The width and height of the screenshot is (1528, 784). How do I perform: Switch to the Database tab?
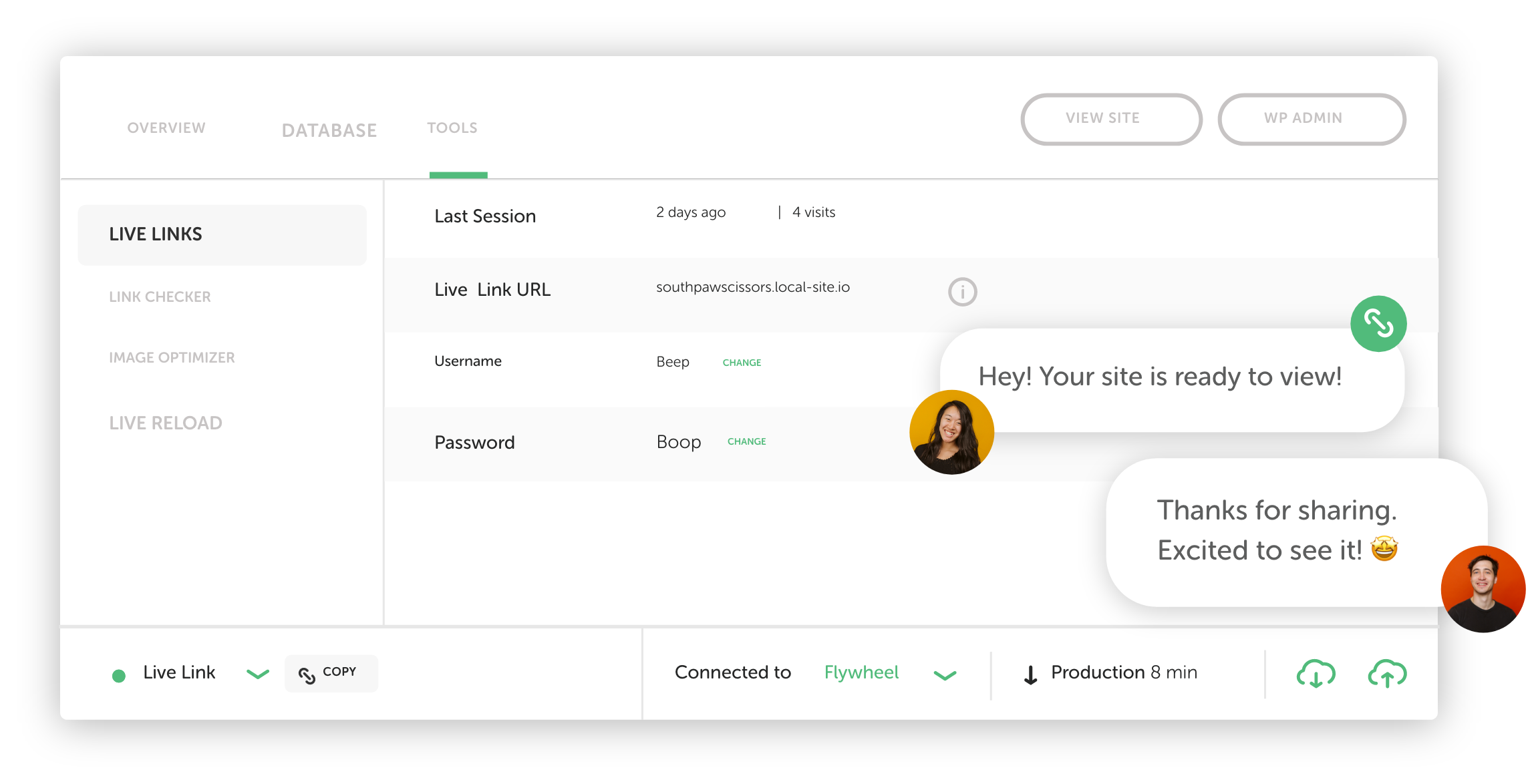coord(329,130)
